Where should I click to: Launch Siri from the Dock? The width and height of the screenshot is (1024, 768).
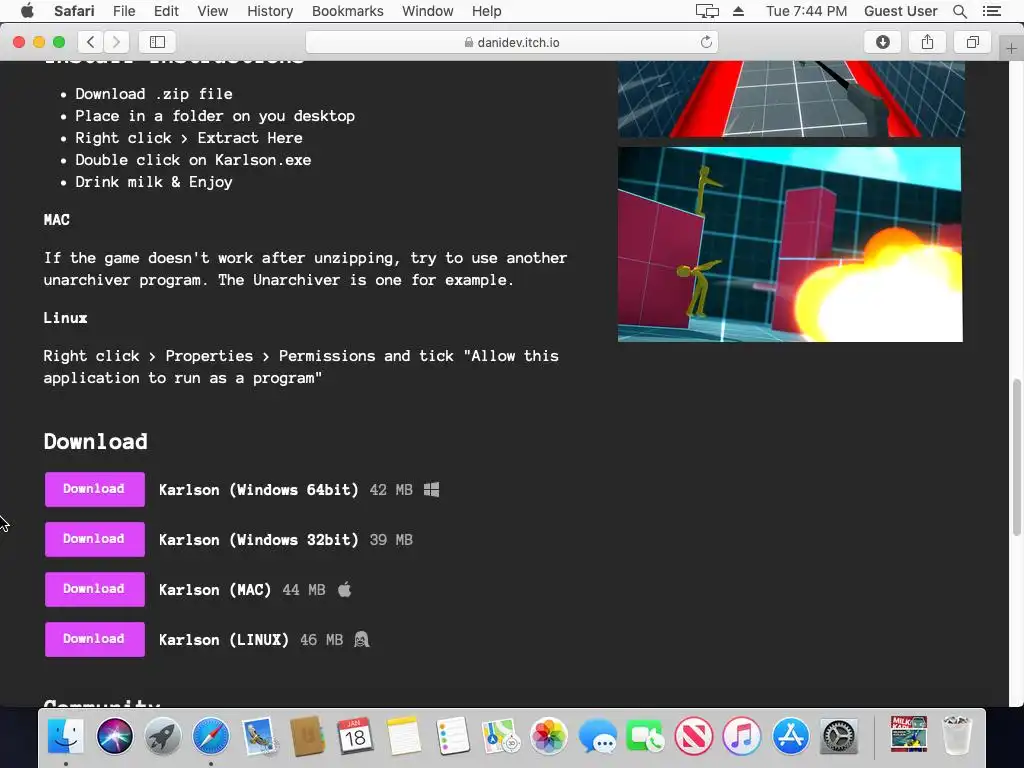[x=114, y=736]
